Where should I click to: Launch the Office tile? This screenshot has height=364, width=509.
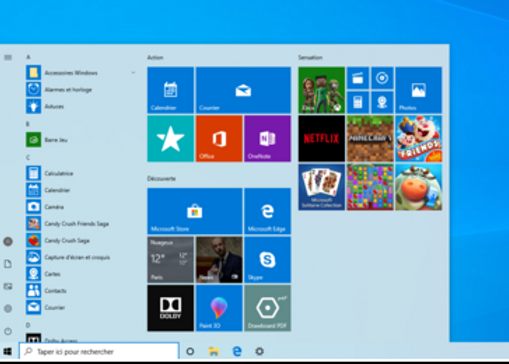coord(219,139)
